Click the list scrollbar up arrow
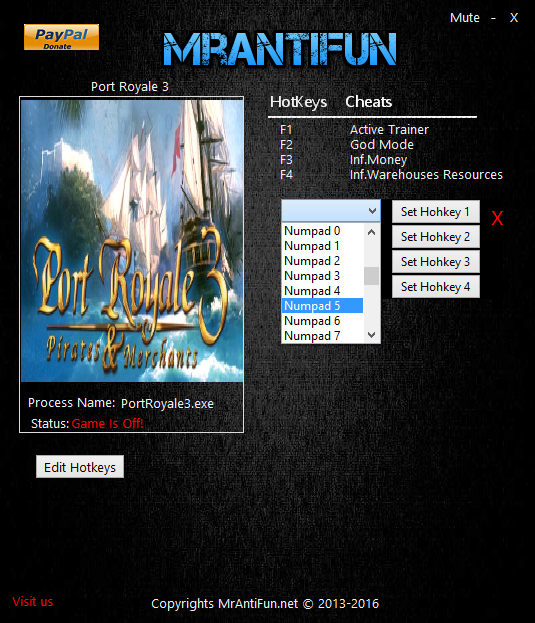The width and height of the screenshot is (535, 623). coord(371,232)
